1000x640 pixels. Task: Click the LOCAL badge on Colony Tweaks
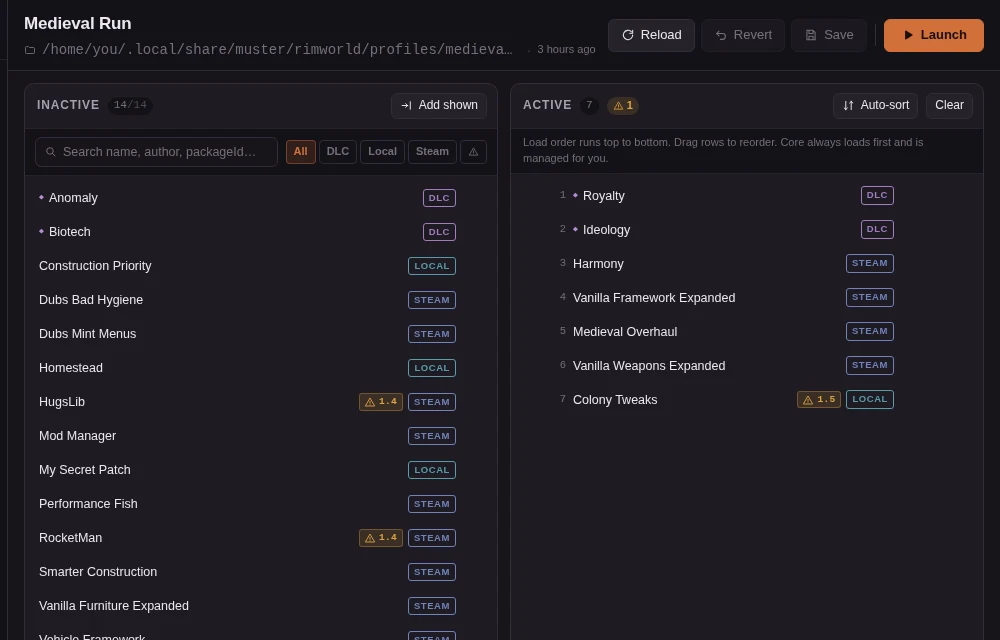coord(870,399)
